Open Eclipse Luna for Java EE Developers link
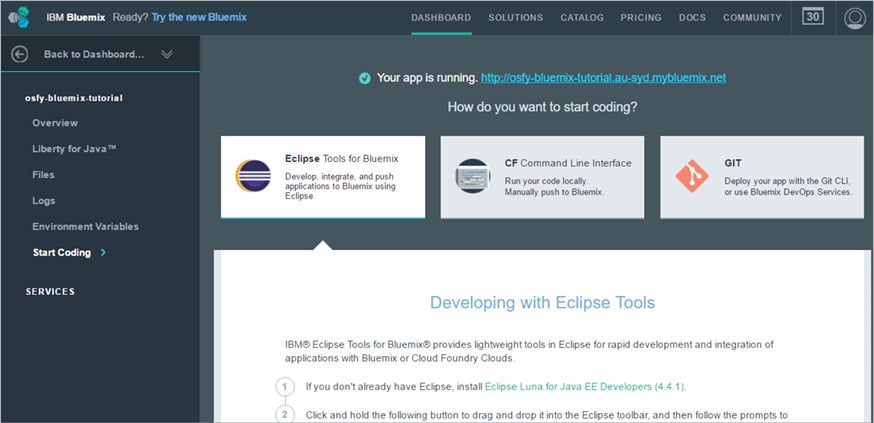874x423 pixels. click(585, 386)
